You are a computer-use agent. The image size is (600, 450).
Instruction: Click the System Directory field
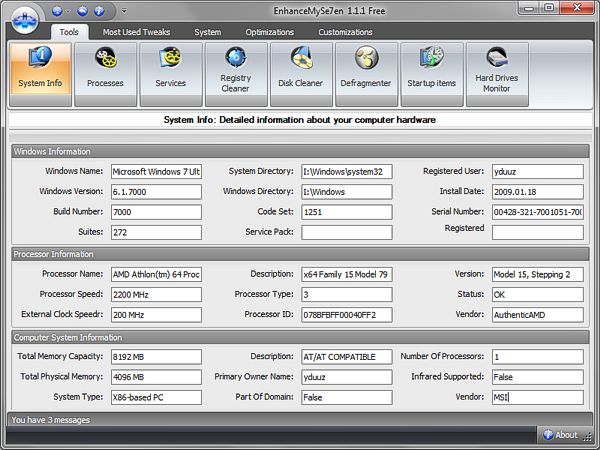(x=347, y=171)
